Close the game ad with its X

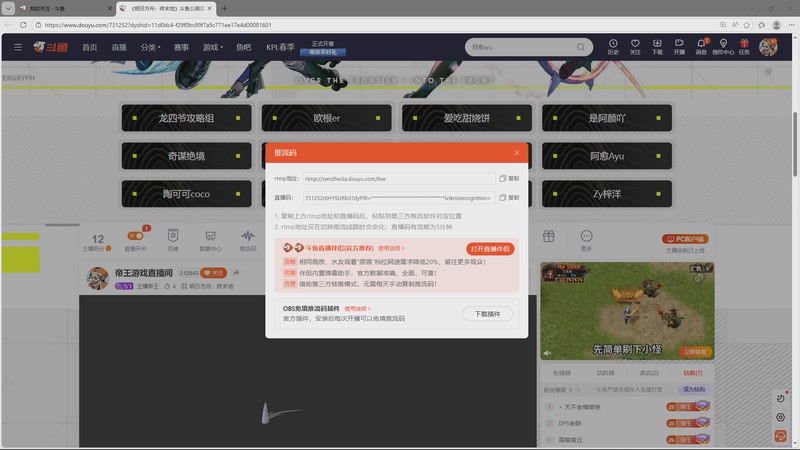point(708,268)
